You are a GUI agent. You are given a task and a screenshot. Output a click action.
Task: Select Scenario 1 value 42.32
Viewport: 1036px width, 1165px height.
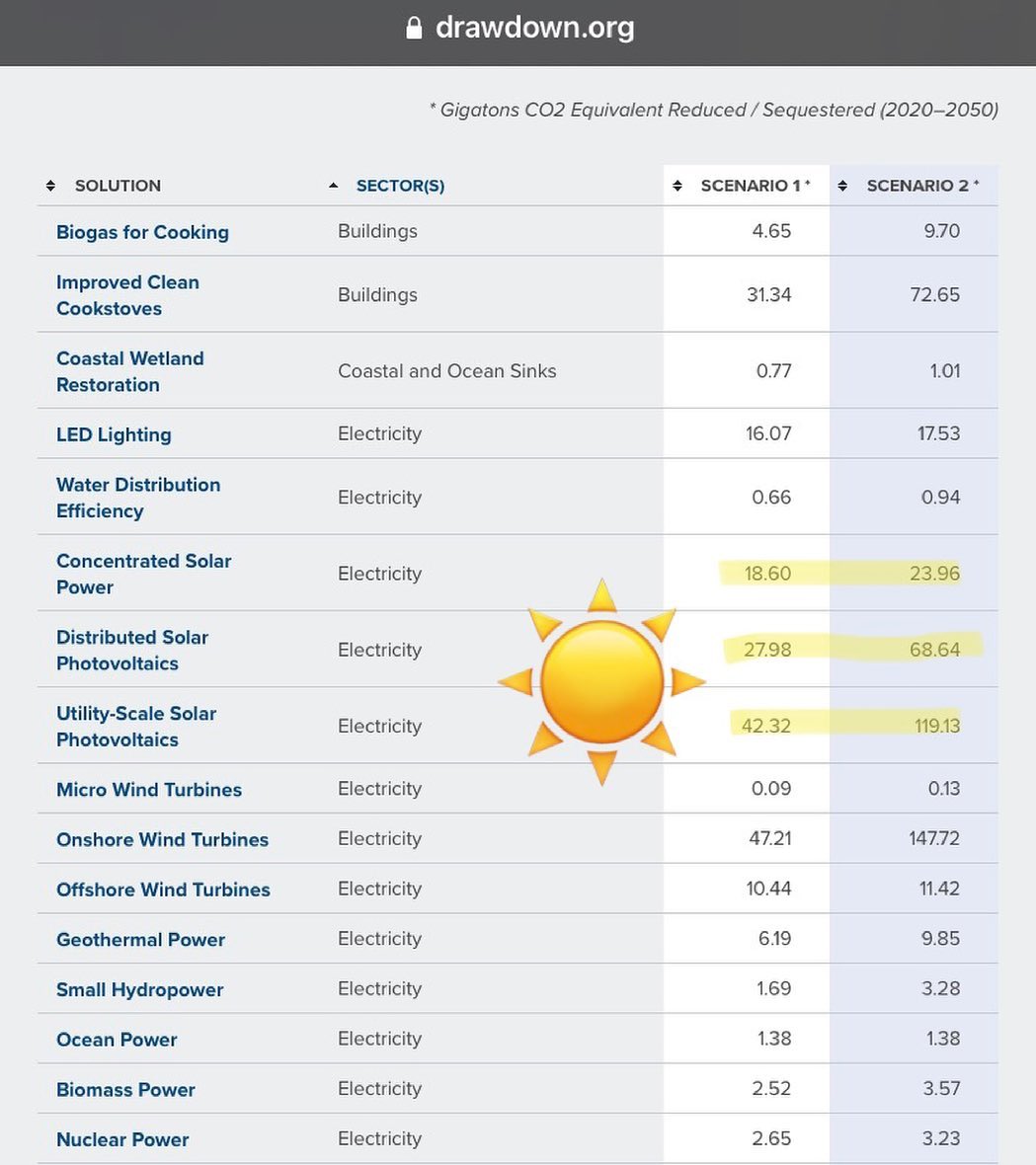click(766, 726)
